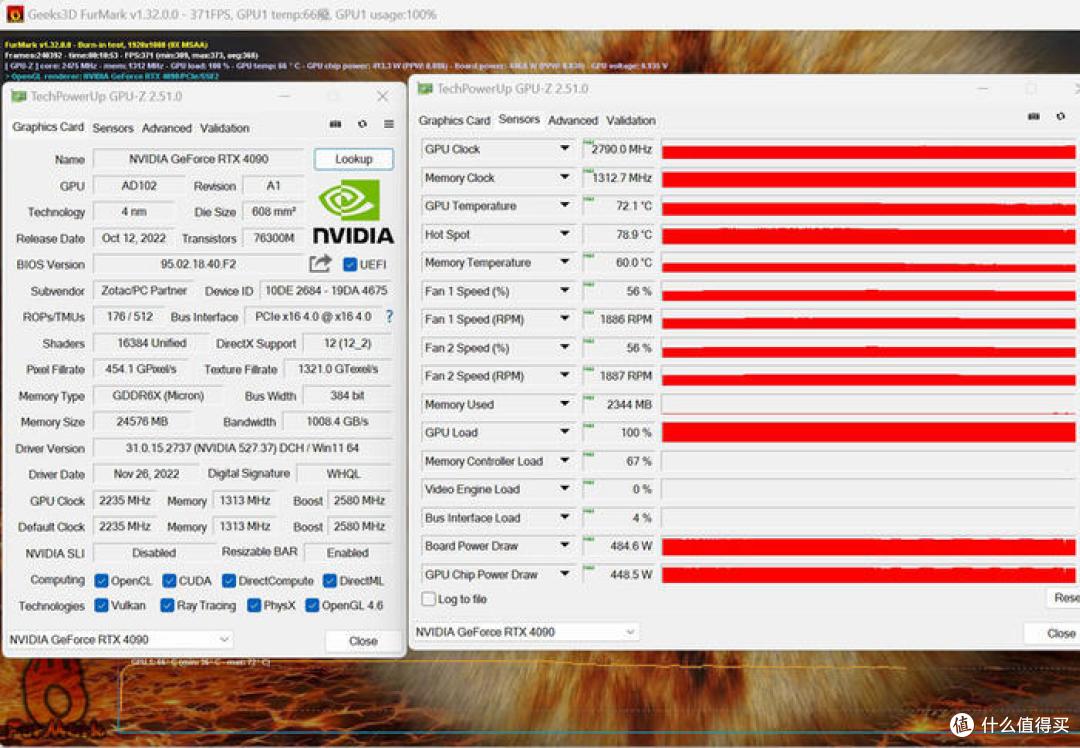
Task: Click the screenshot camera icon in Sensors window
Action: point(1033,116)
